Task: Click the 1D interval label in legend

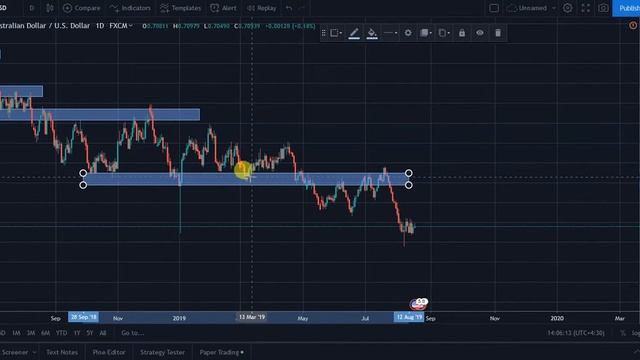Action: pos(100,26)
